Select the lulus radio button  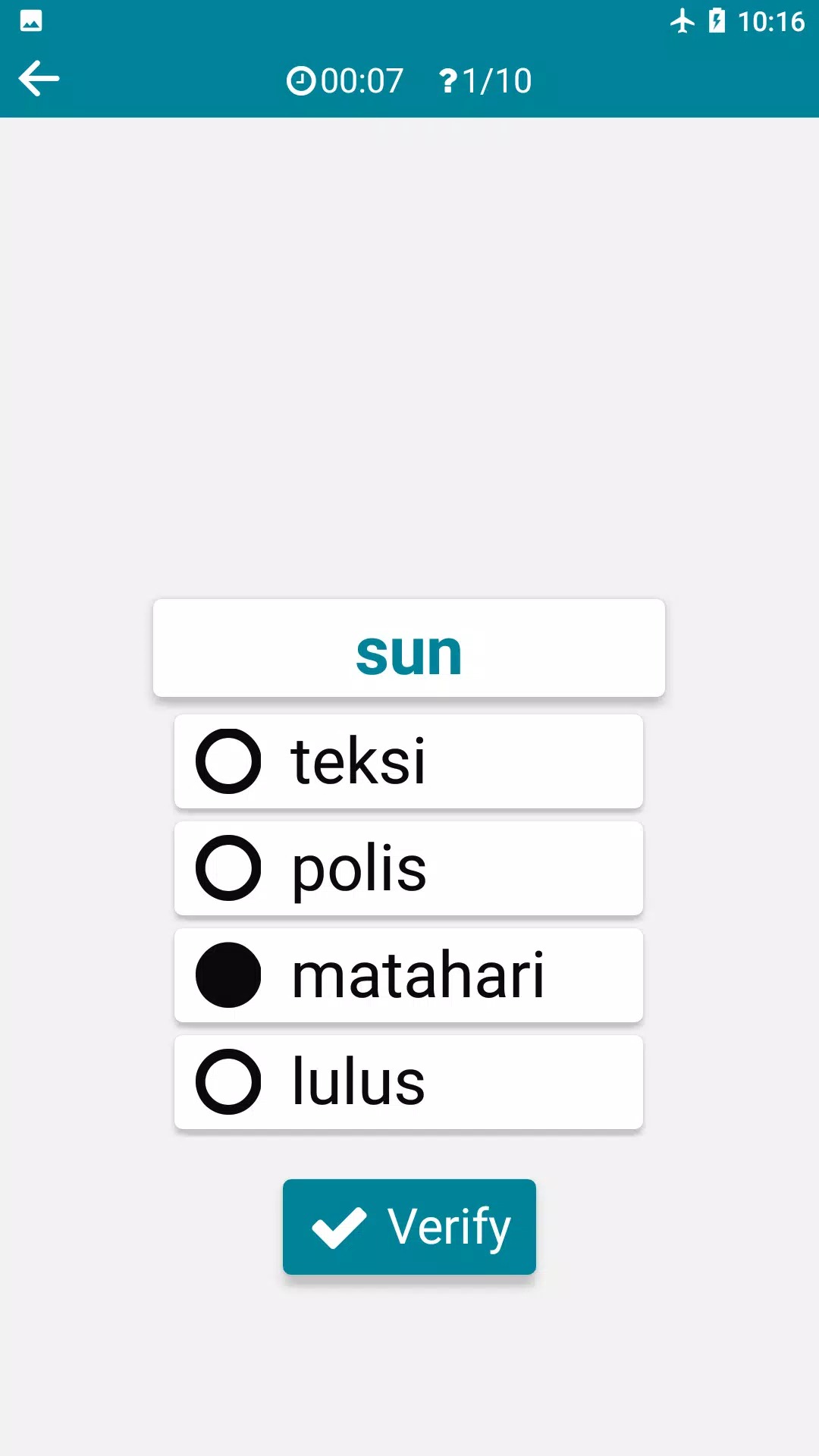228,1082
